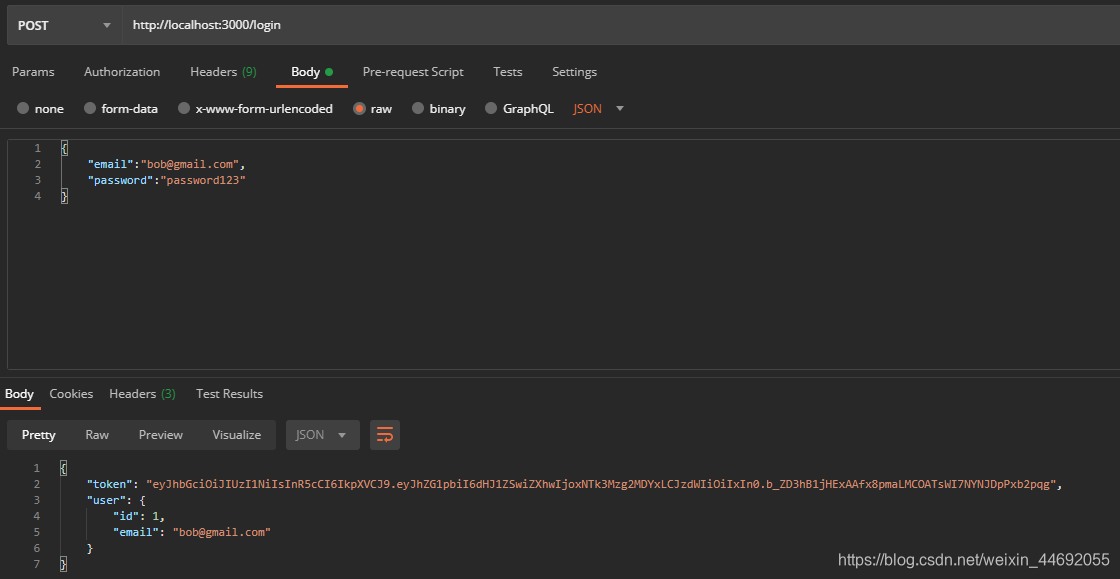Switch response view to Raw
The height and width of the screenshot is (579, 1120).
click(97, 435)
